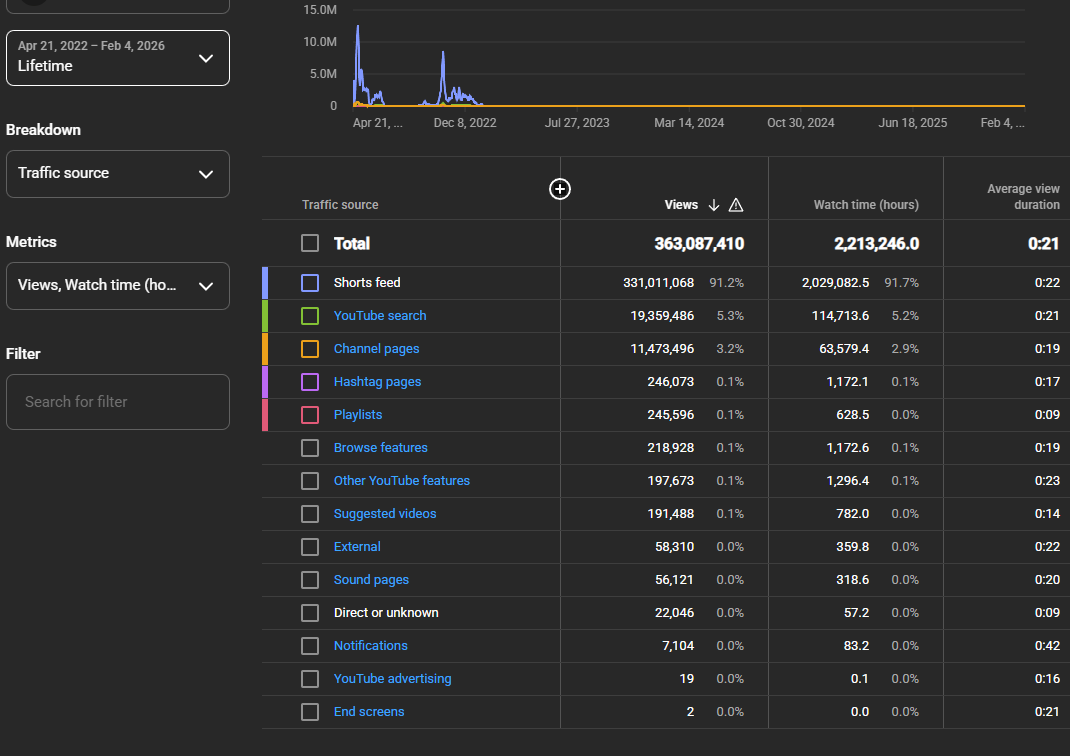Click the Search for filter input field
This screenshot has height=756, width=1070.
[x=118, y=402]
